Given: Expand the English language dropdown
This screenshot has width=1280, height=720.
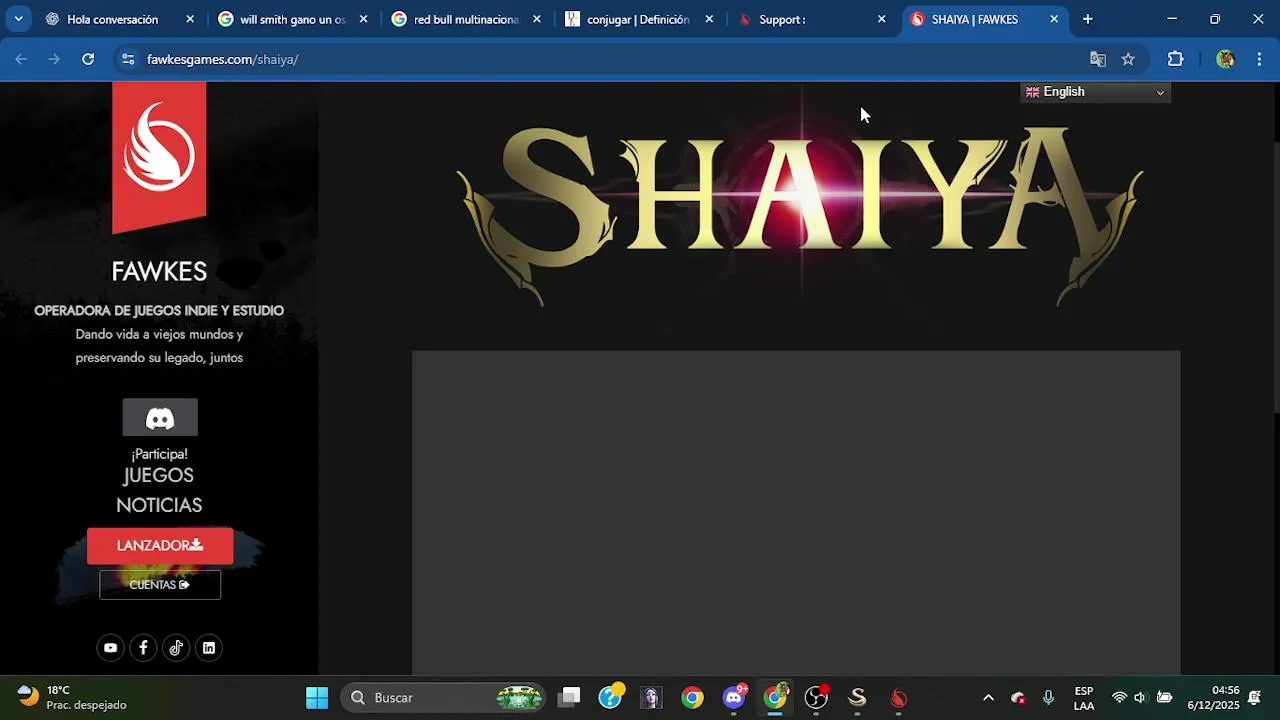Looking at the screenshot, I should click(x=1096, y=92).
